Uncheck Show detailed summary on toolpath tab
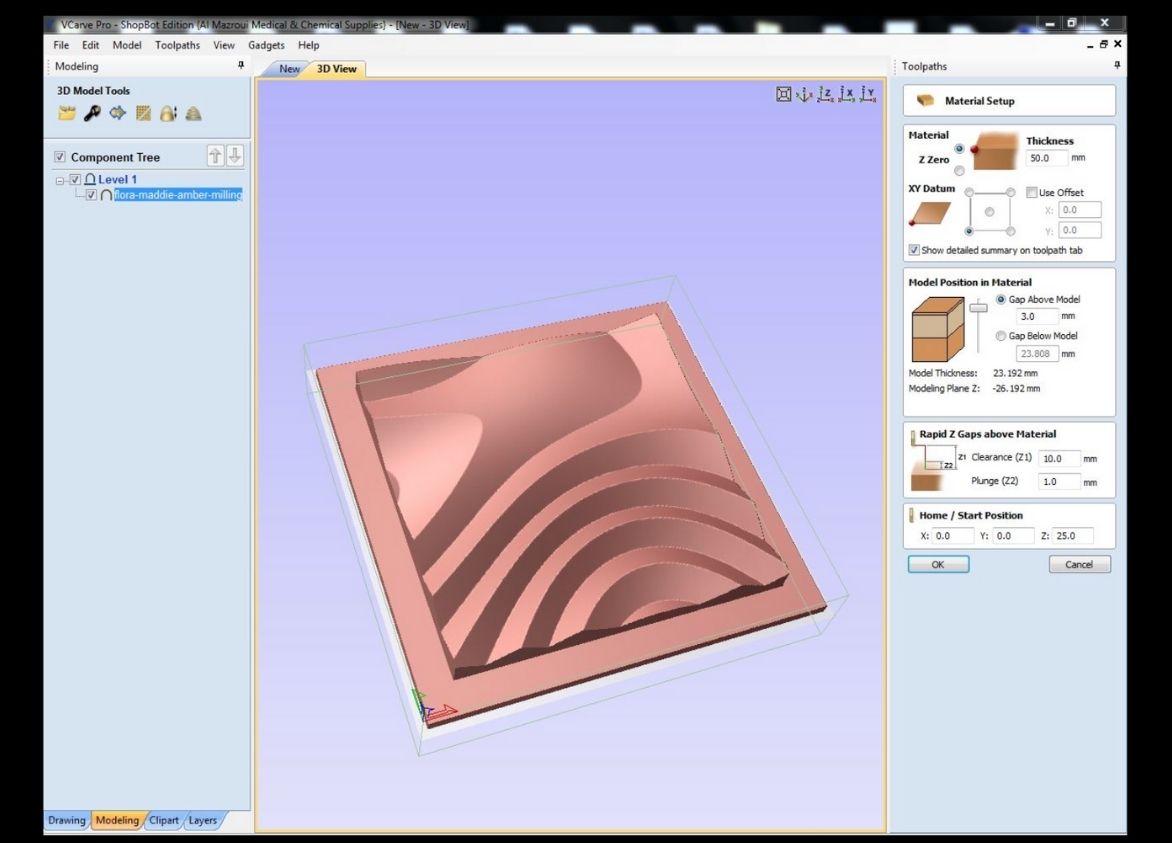The height and width of the screenshot is (843, 1172). coord(914,250)
